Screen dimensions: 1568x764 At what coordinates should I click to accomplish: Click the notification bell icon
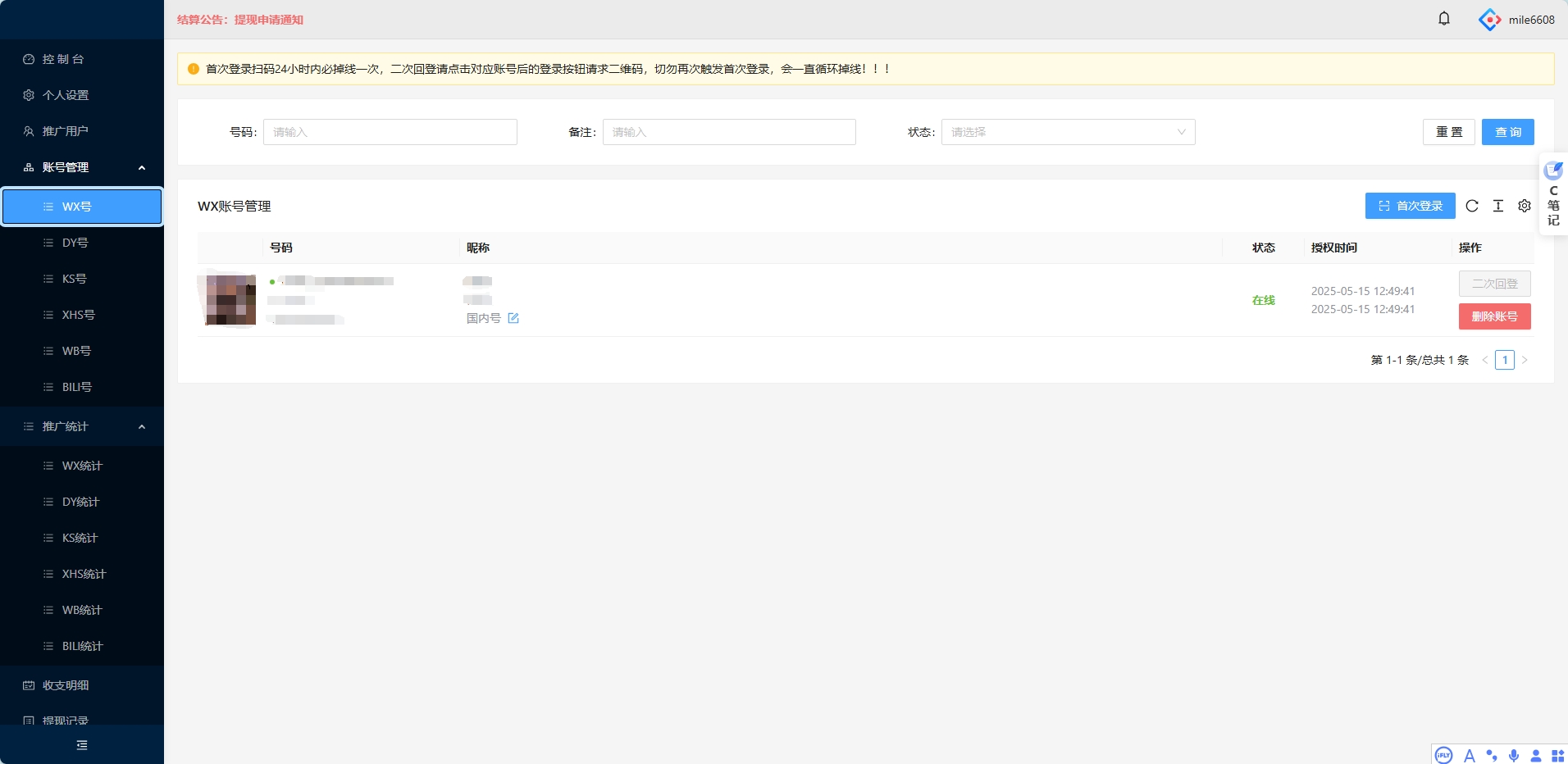tap(1444, 19)
